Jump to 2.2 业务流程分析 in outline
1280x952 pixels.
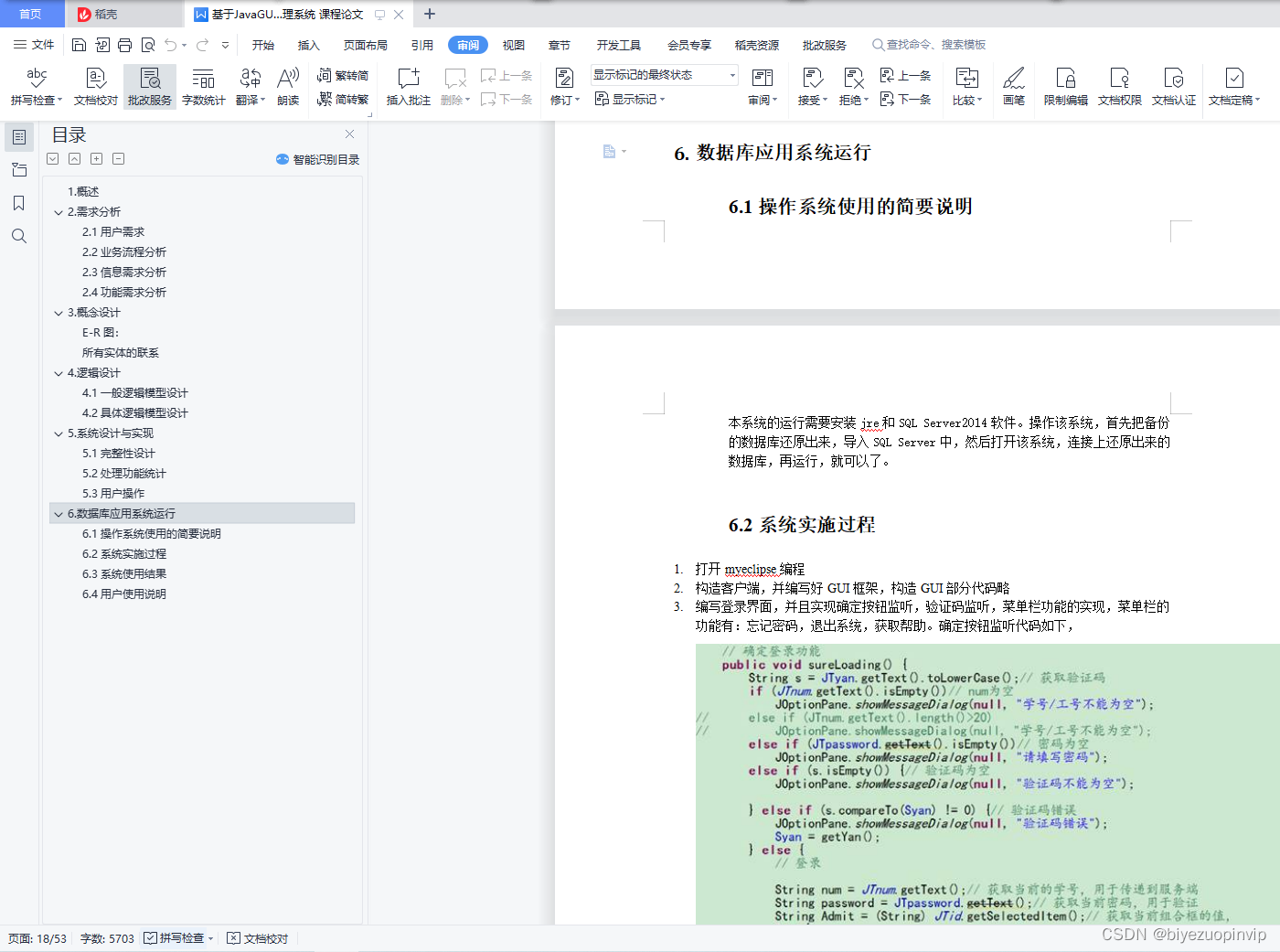[124, 252]
